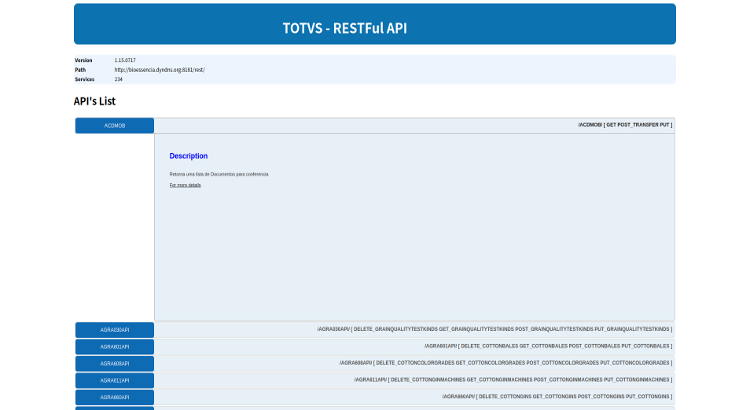Click the 'API's List' heading

coord(95,101)
